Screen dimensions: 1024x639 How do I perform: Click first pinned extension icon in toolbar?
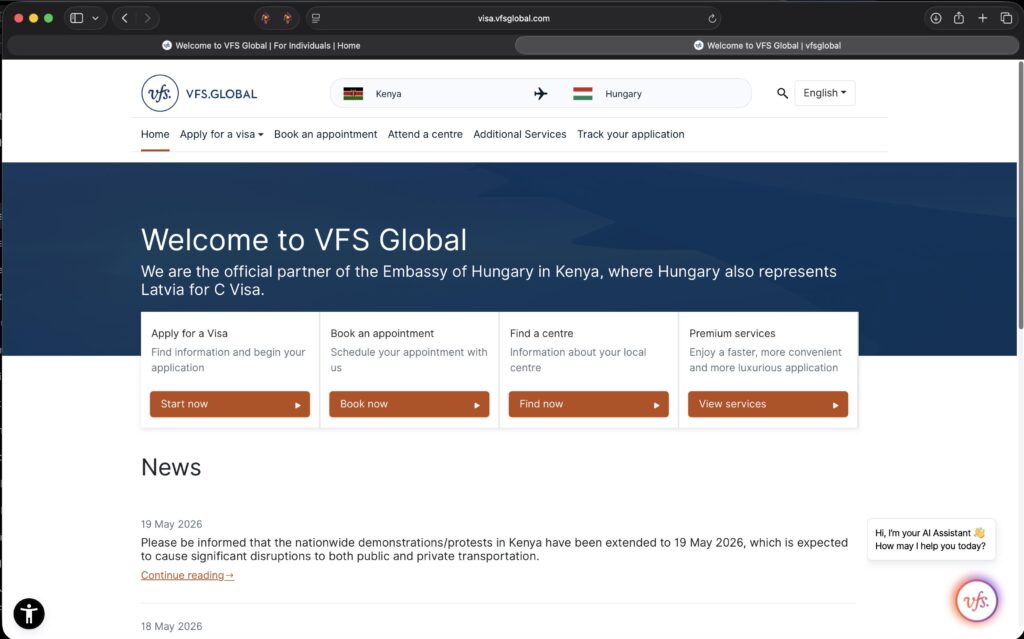pos(265,18)
